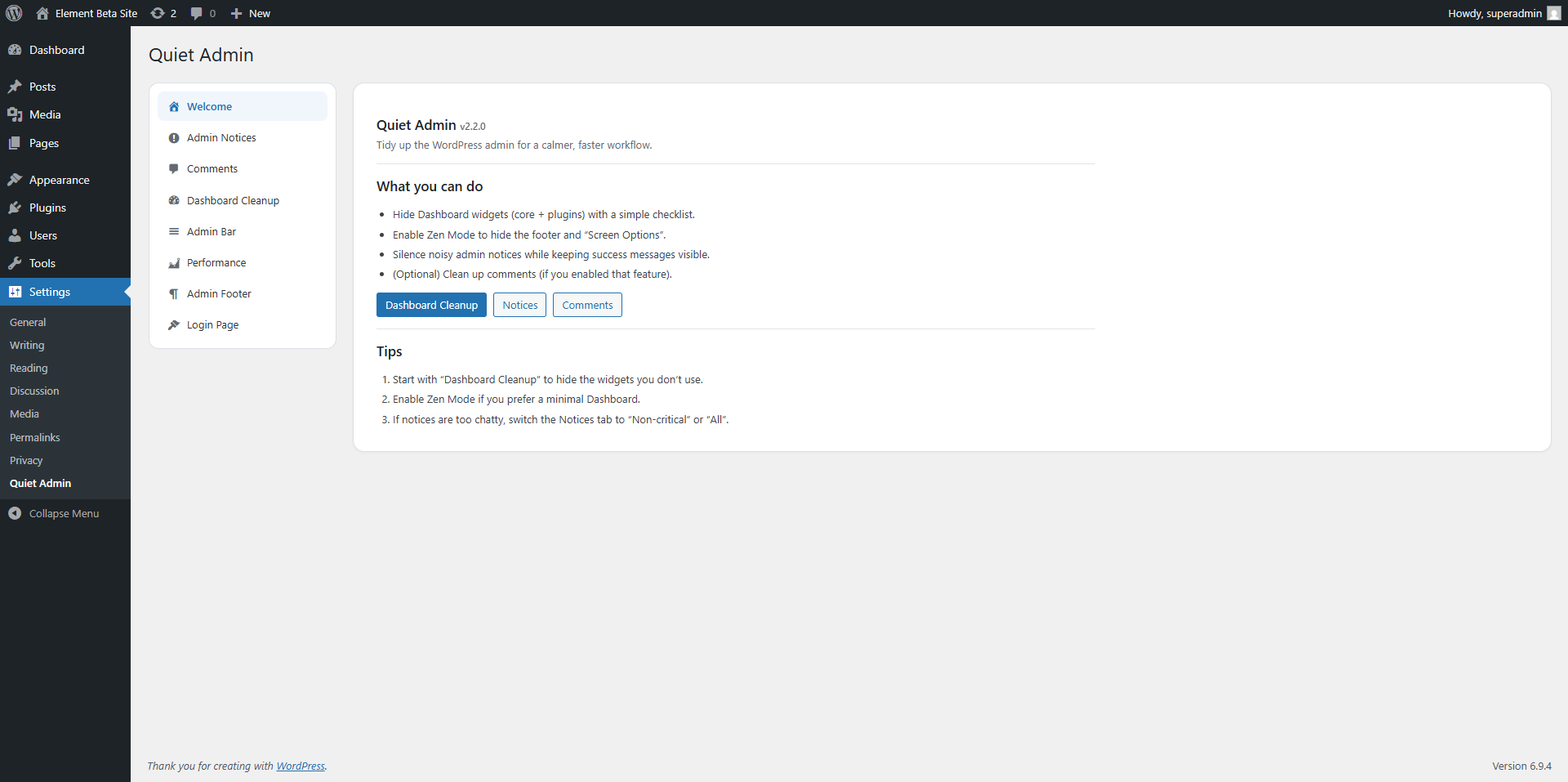Screen dimensions: 1568x782
Task: Click the Pages icon in sidebar
Action: click(x=15, y=143)
